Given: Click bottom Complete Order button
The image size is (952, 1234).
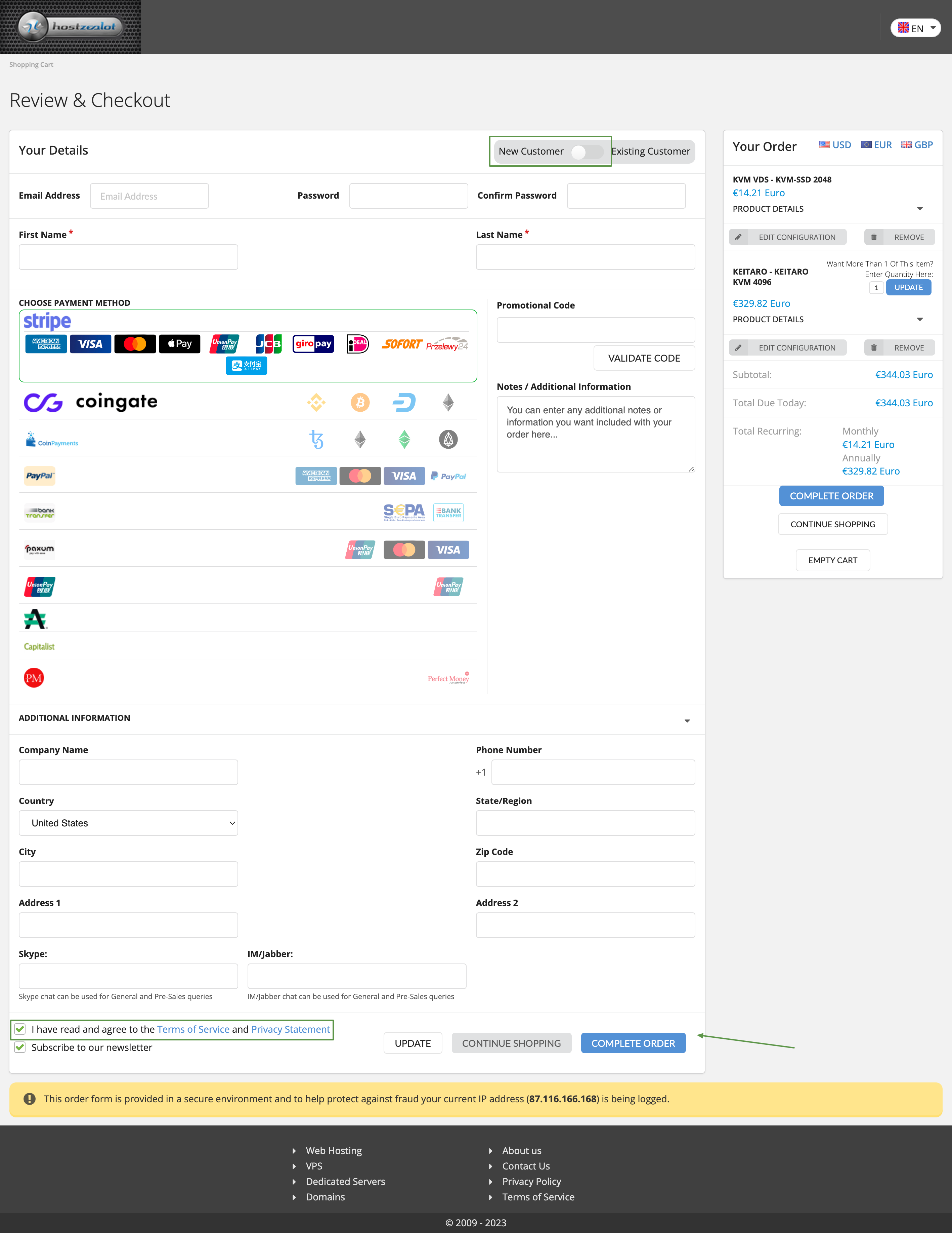Looking at the screenshot, I should pyautogui.click(x=633, y=1043).
